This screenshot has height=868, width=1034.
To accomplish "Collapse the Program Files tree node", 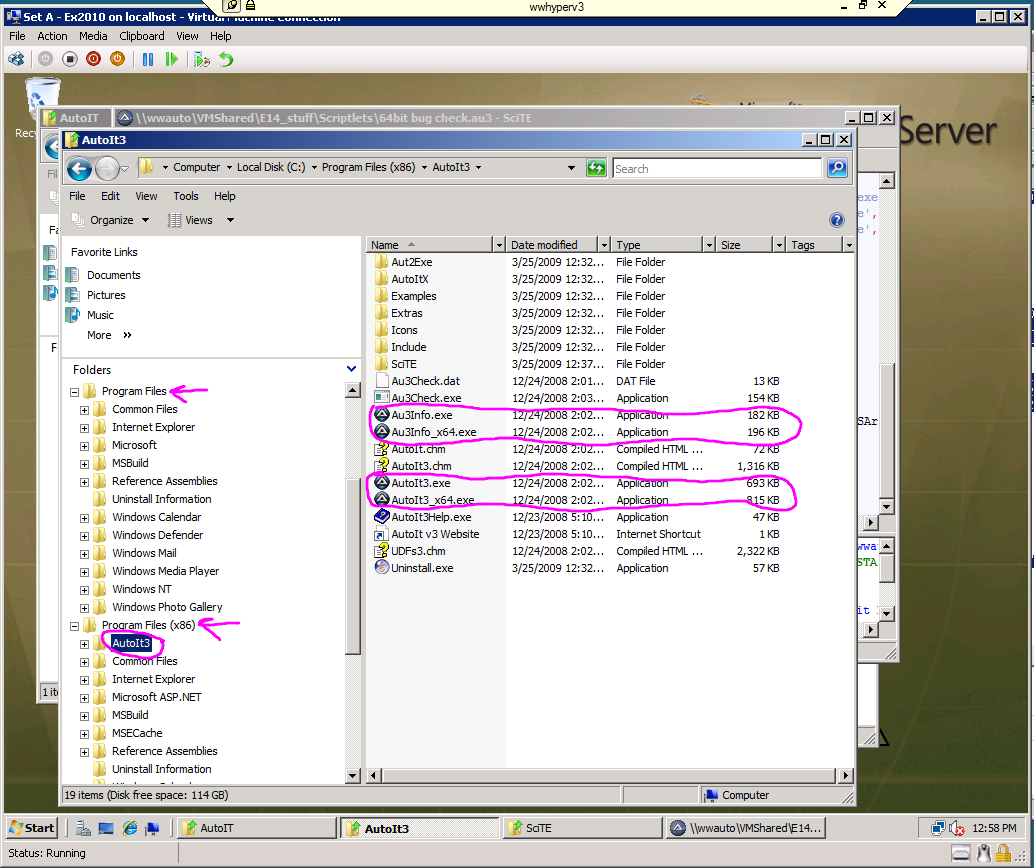I will coord(75,392).
